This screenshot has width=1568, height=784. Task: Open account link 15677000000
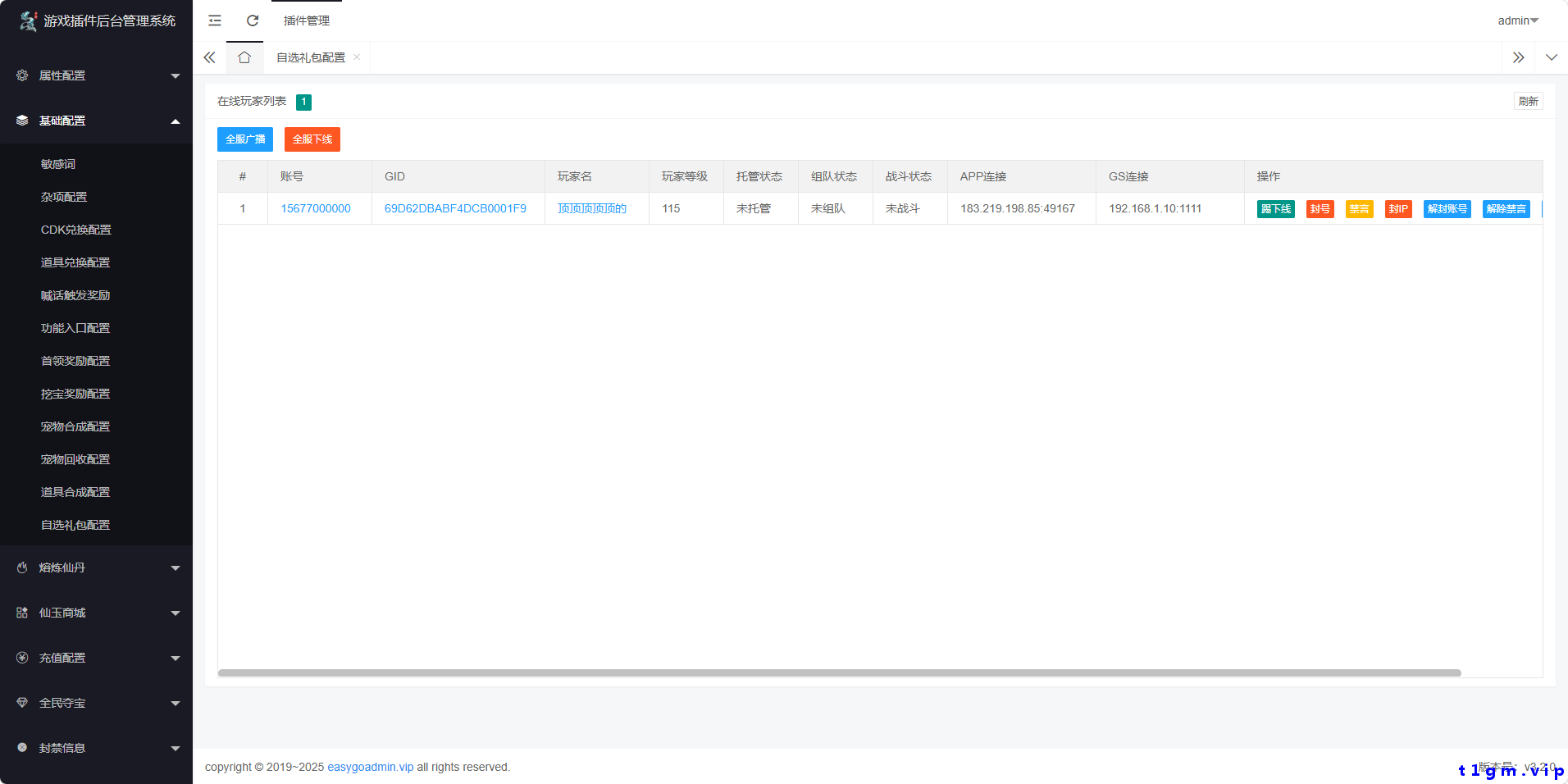316,208
